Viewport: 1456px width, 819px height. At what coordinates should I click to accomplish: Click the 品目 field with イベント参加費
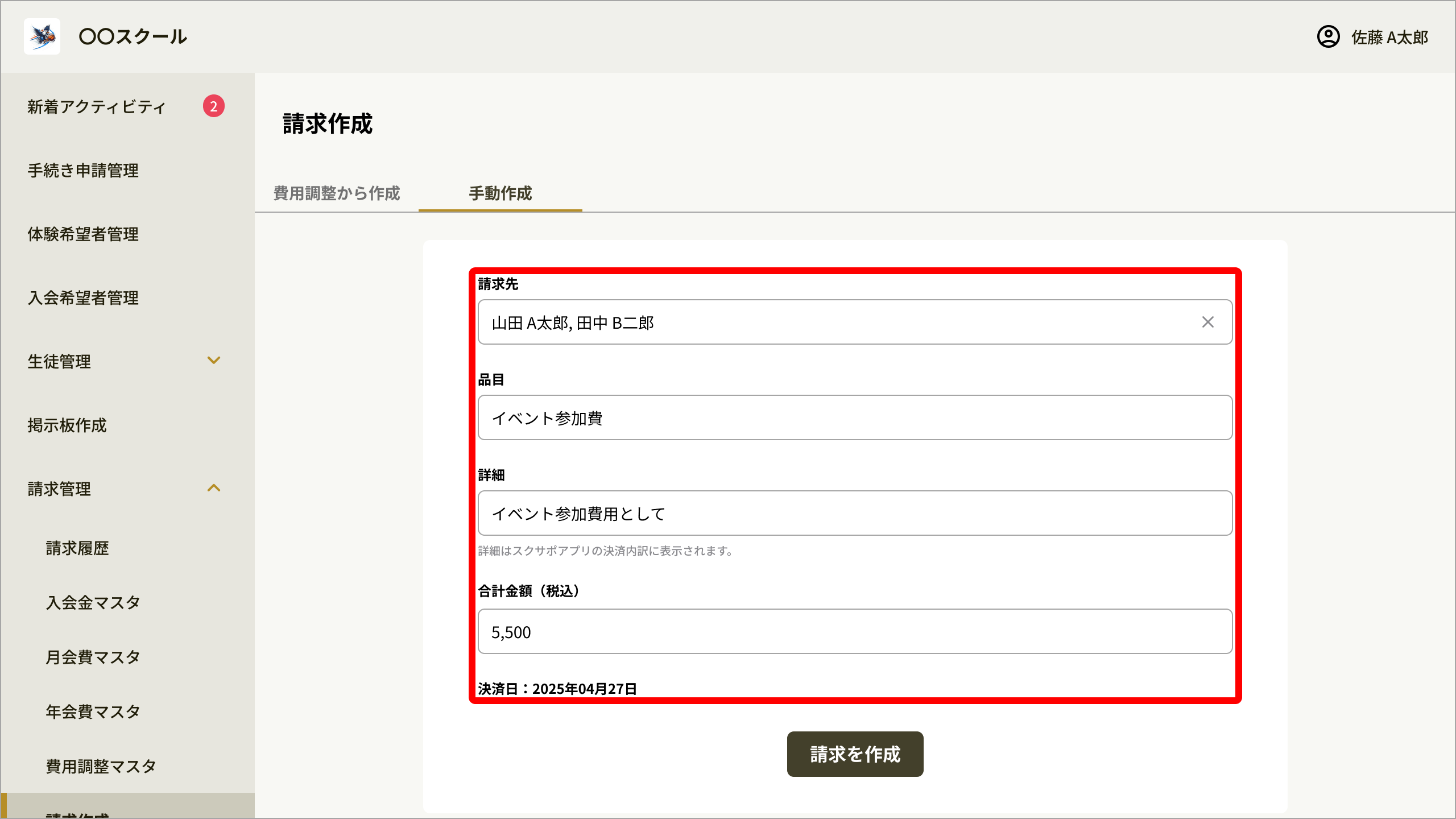pyautogui.click(x=855, y=417)
